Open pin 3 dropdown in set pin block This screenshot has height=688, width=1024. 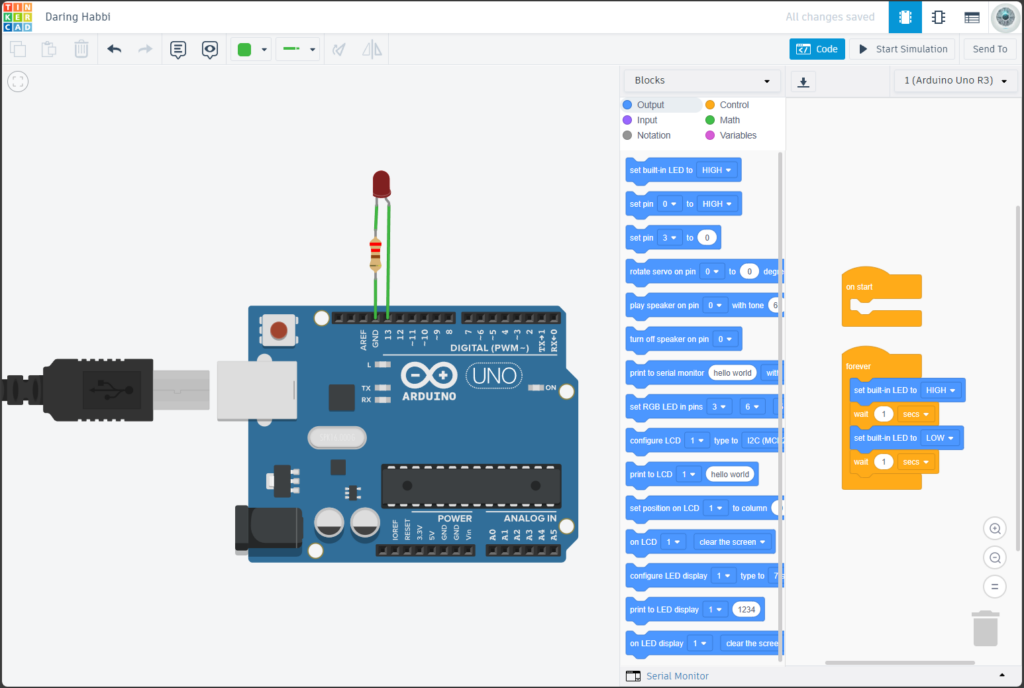(669, 238)
